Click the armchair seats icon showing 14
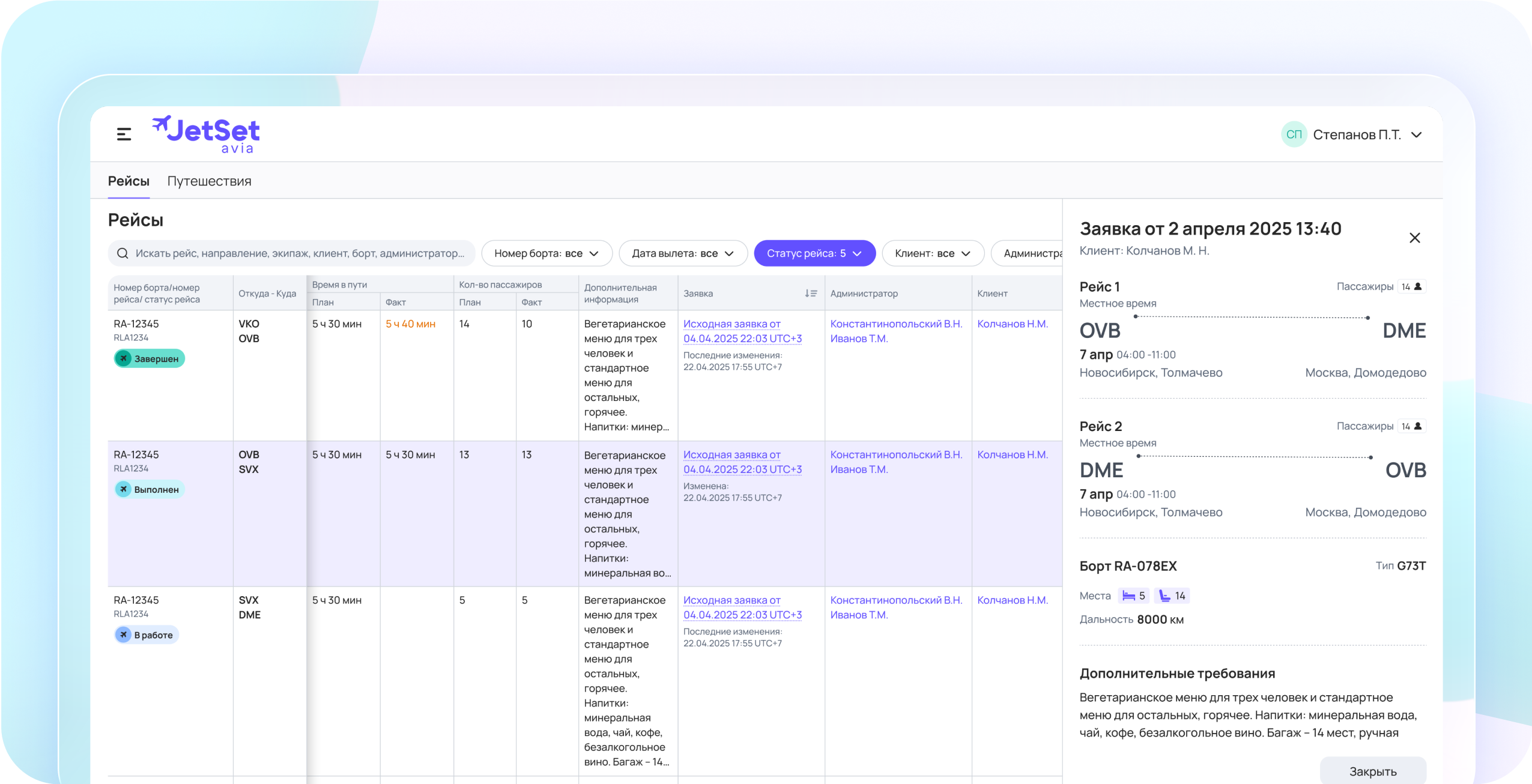This screenshot has width=1532, height=784. pyautogui.click(x=1165, y=596)
